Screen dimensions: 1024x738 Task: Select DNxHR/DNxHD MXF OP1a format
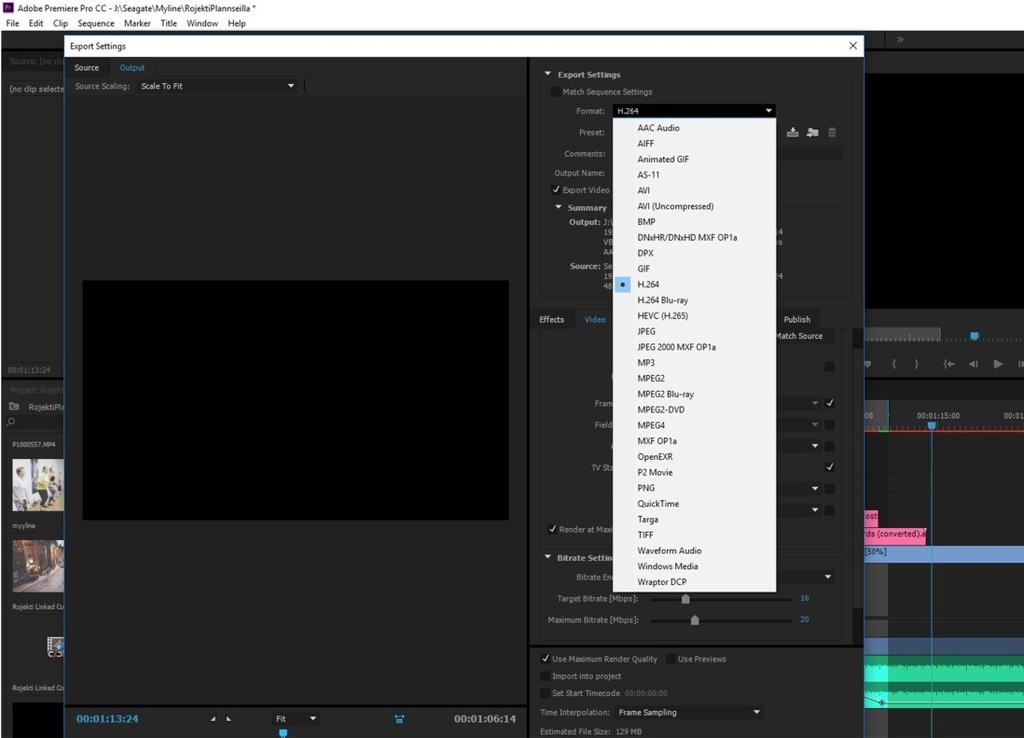click(694, 237)
